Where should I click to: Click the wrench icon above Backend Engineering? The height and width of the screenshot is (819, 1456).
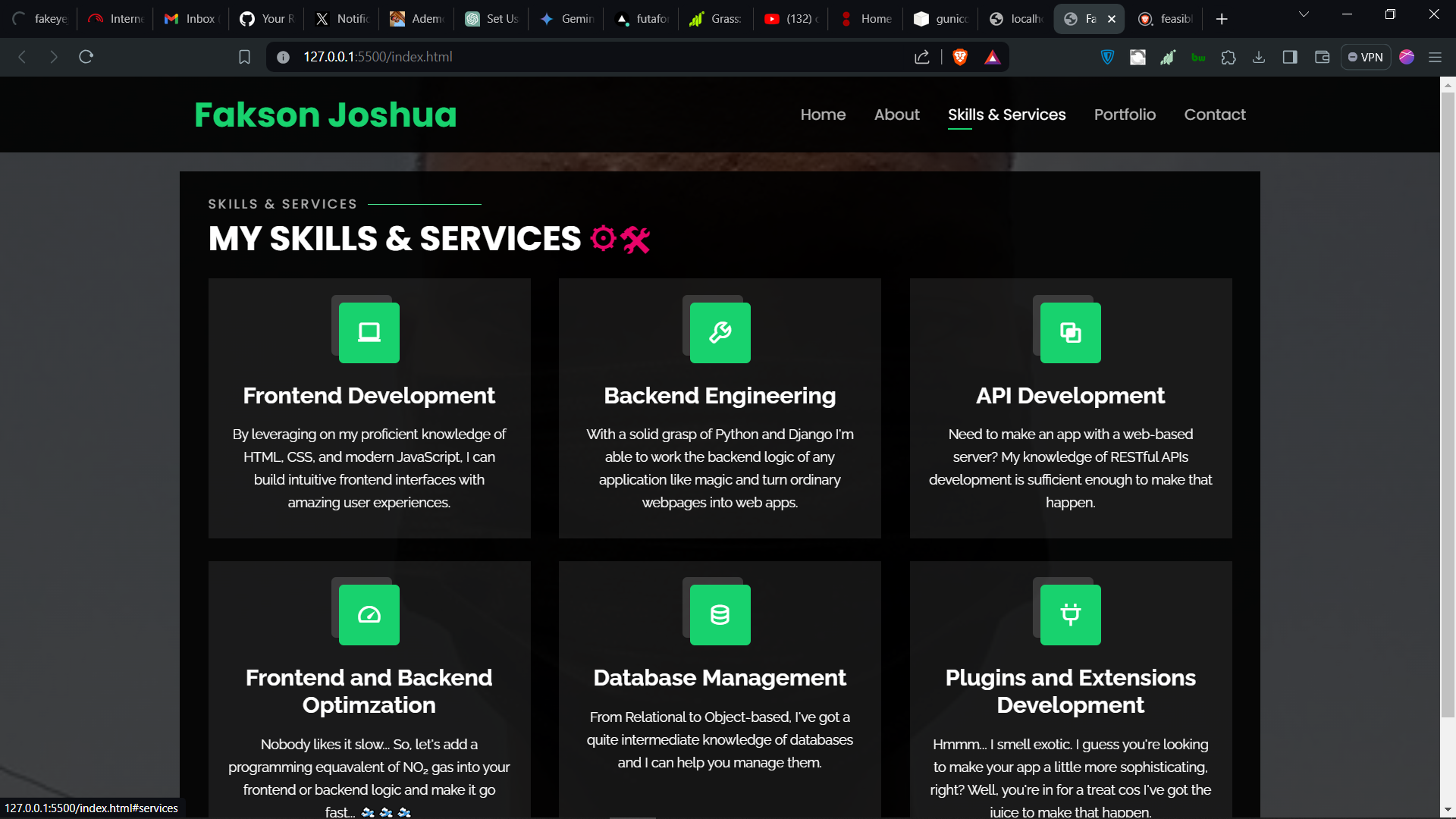pyautogui.click(x=720, y=332)
